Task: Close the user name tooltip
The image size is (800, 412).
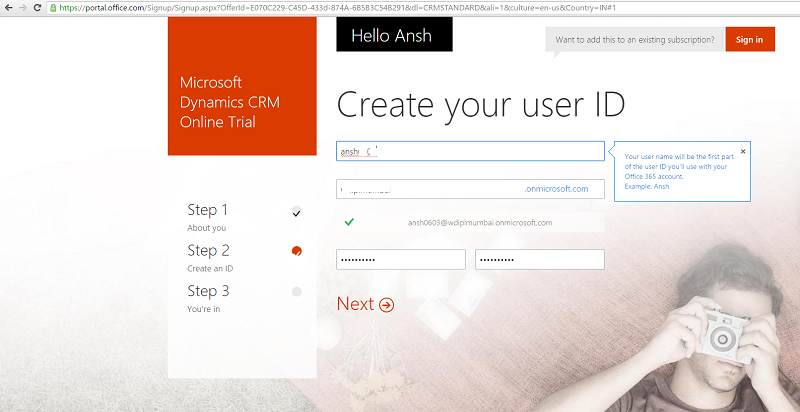Action: [x=743, y=151]
